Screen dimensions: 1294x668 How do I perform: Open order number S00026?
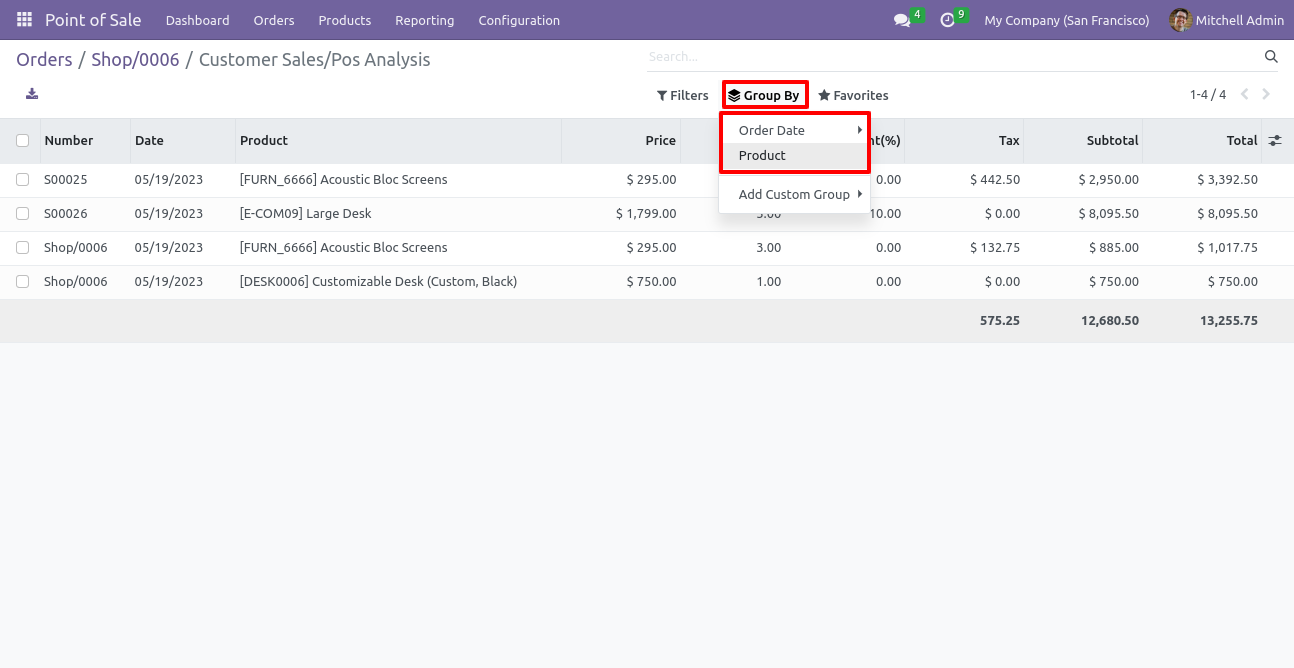[x=66, y=214]
